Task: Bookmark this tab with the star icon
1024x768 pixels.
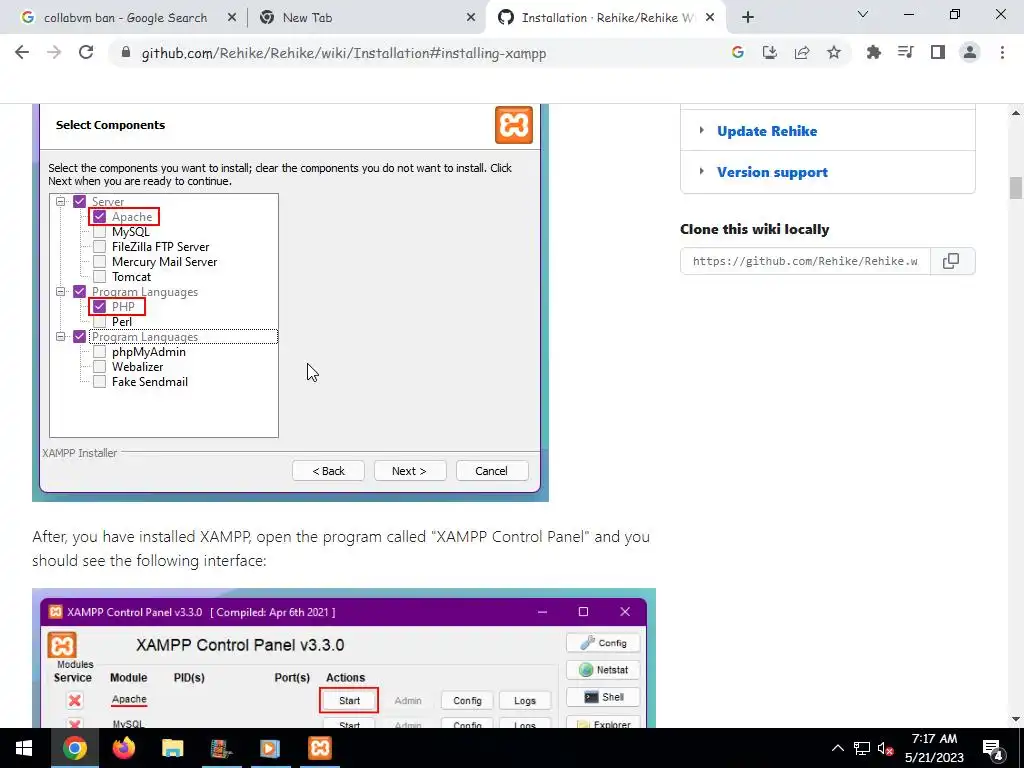Action: pyautogui.click(x=834, y=53)
